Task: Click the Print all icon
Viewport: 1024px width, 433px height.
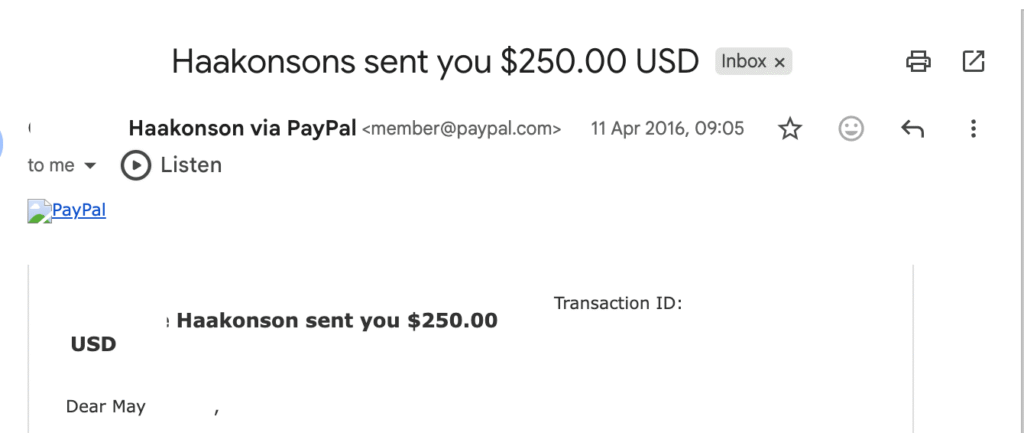Action: pyautogui.click(x=918, y=62)
